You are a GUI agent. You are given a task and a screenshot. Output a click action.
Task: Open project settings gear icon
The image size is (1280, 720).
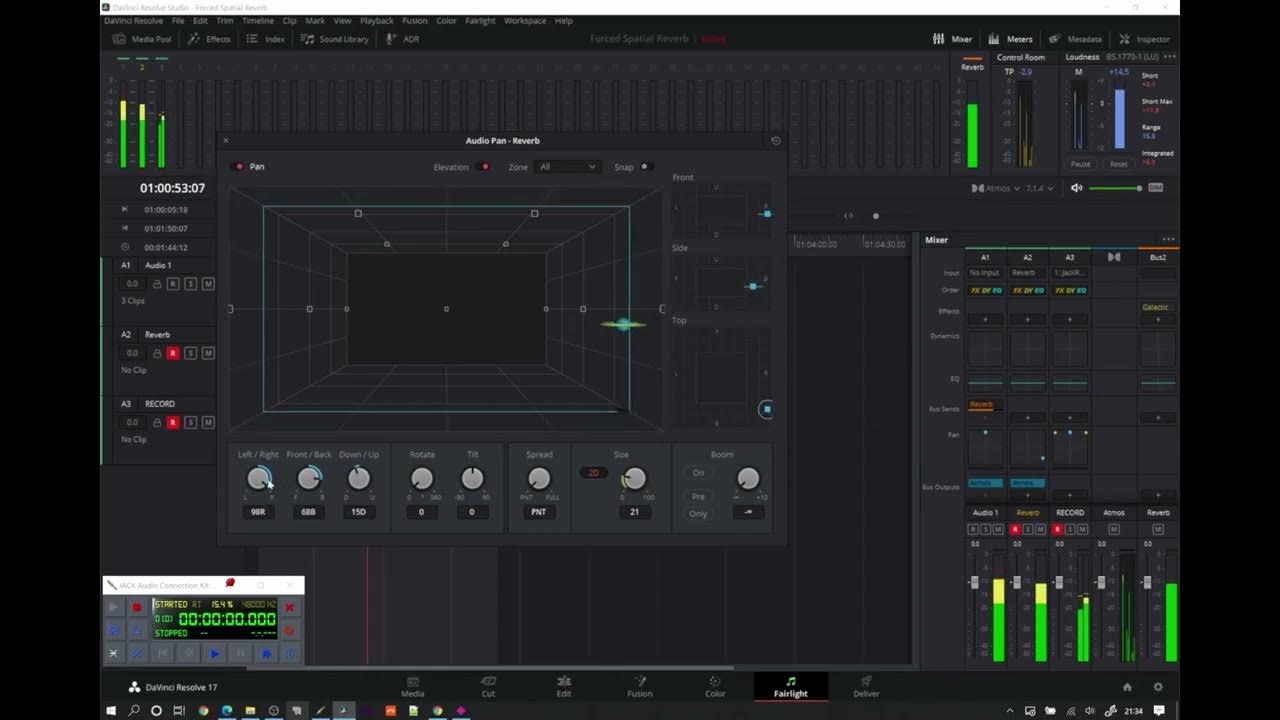pos(1158,687)
